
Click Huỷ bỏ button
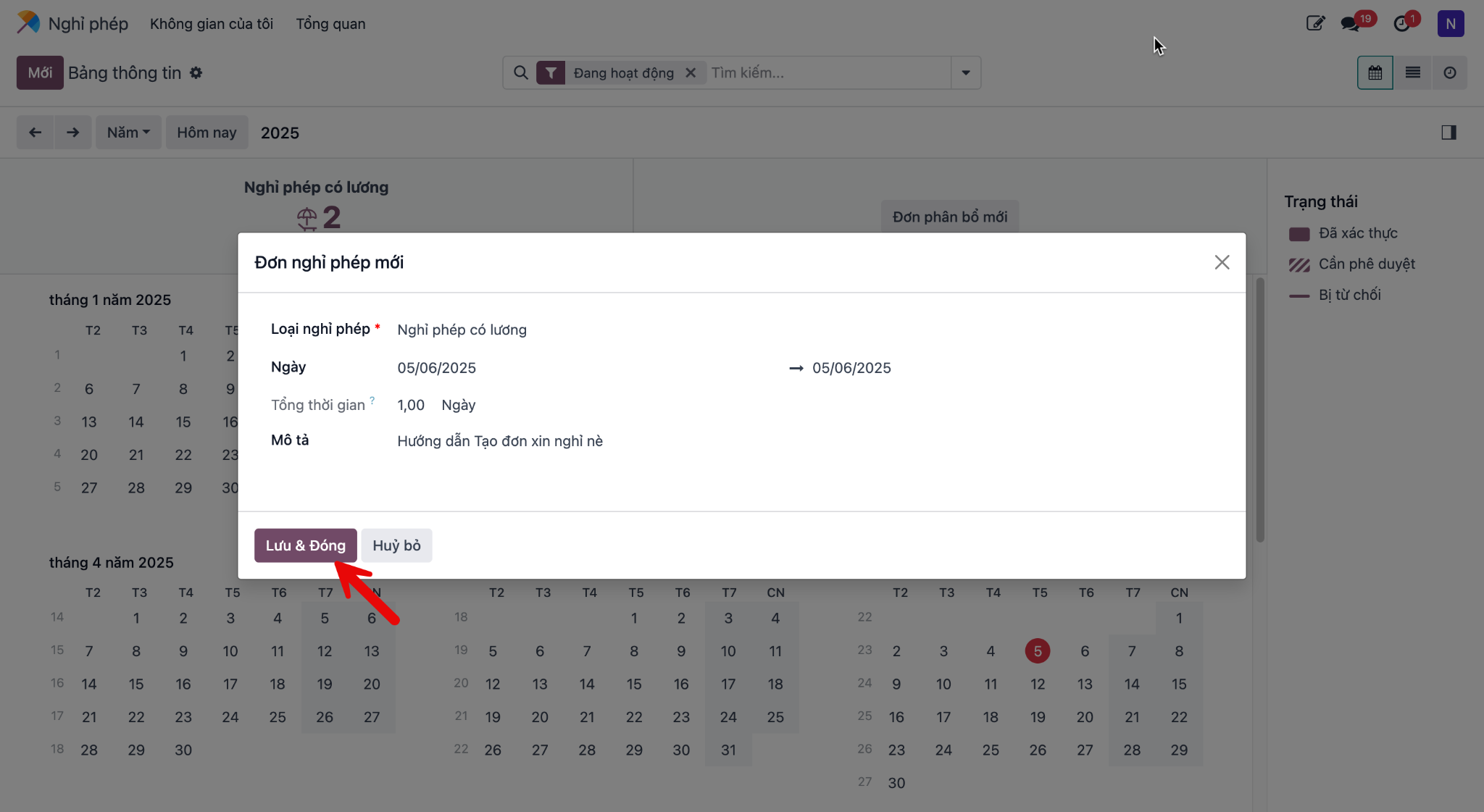pos(396,545)
